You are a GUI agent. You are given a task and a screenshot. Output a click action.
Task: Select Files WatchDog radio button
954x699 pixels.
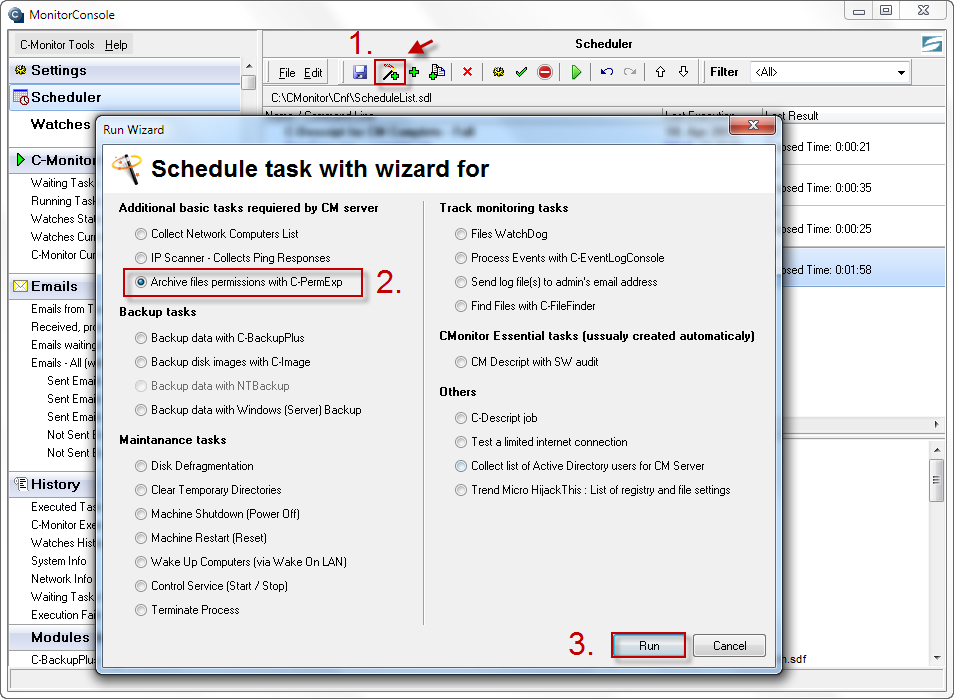[461, 234]
